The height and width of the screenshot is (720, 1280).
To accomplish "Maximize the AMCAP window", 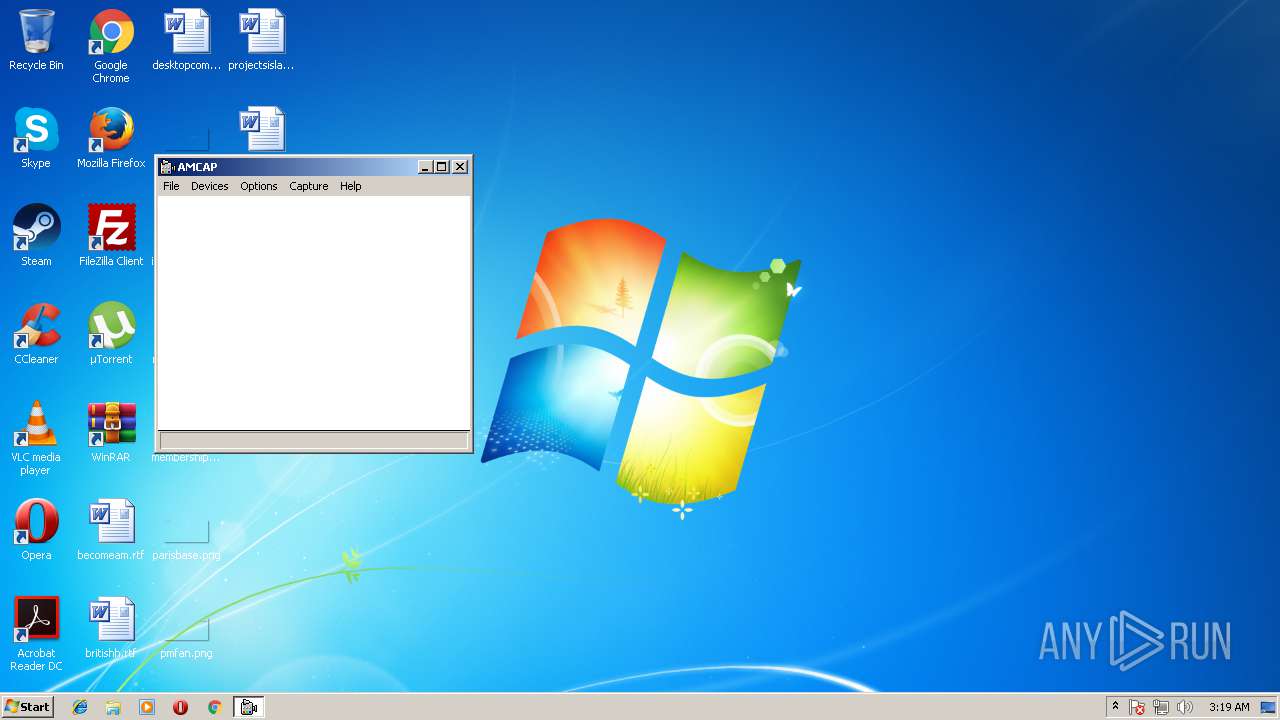I will pyautogui.click(x=441, y=167).
